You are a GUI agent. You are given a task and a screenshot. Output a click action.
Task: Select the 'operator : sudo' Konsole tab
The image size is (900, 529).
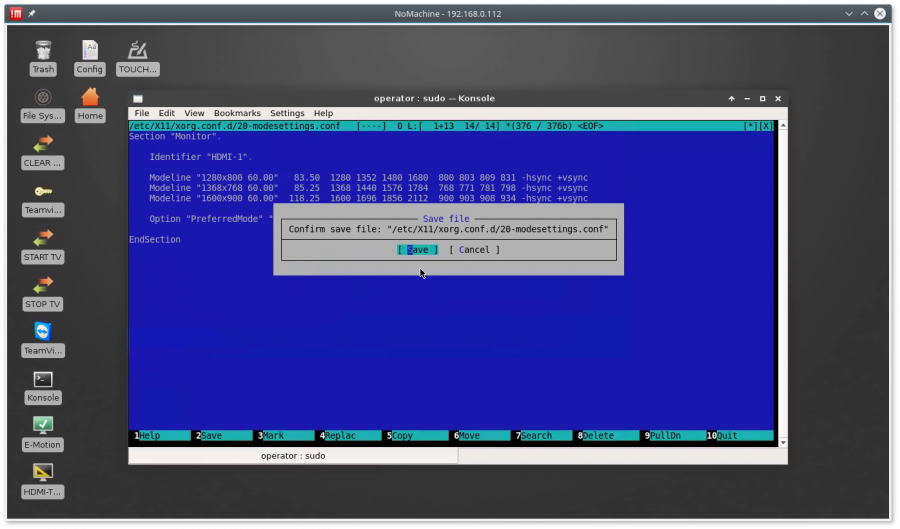[293, 456]
